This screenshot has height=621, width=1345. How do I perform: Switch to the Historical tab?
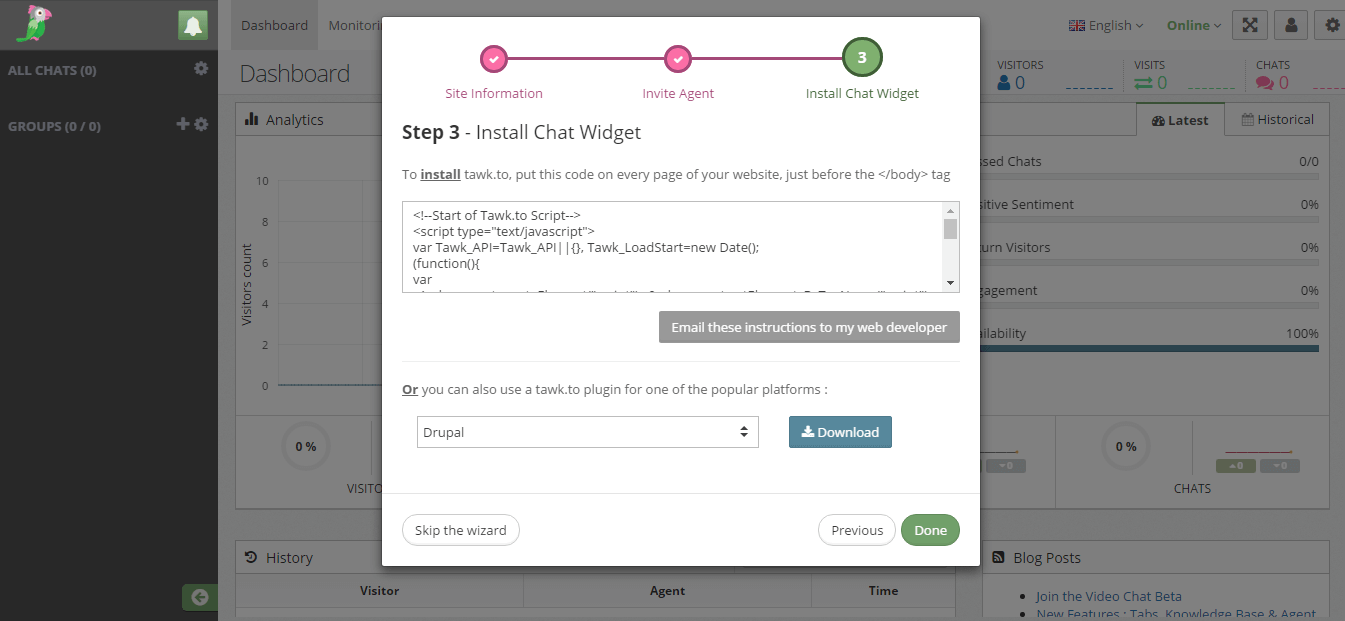1277,119
